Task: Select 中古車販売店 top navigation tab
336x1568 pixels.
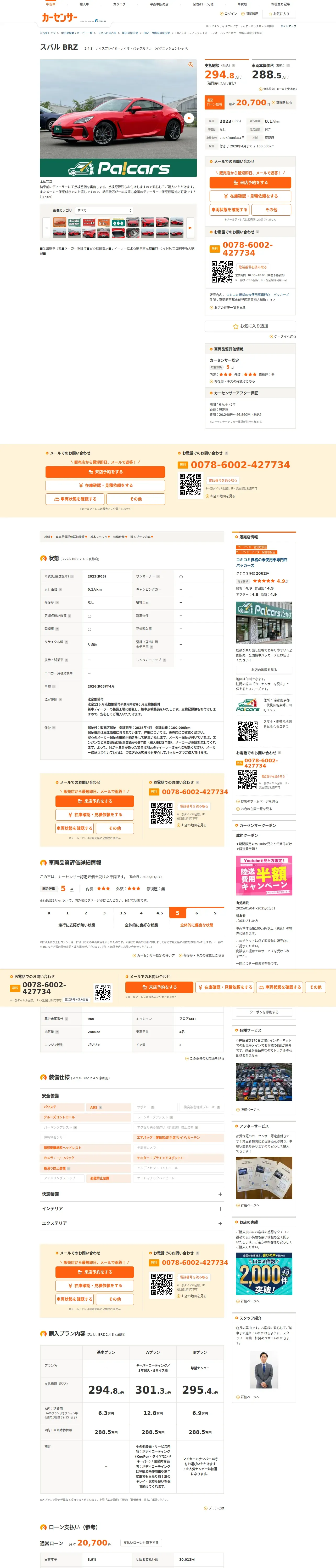Action: point(159,4)
